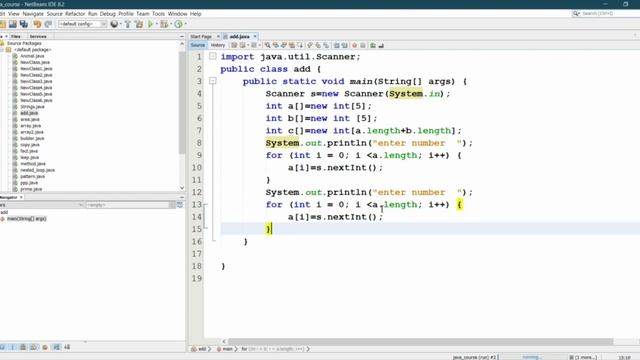Click the Profile Project clock icon
This screenshot has height=360, width=640.
(x=178, y=24)
